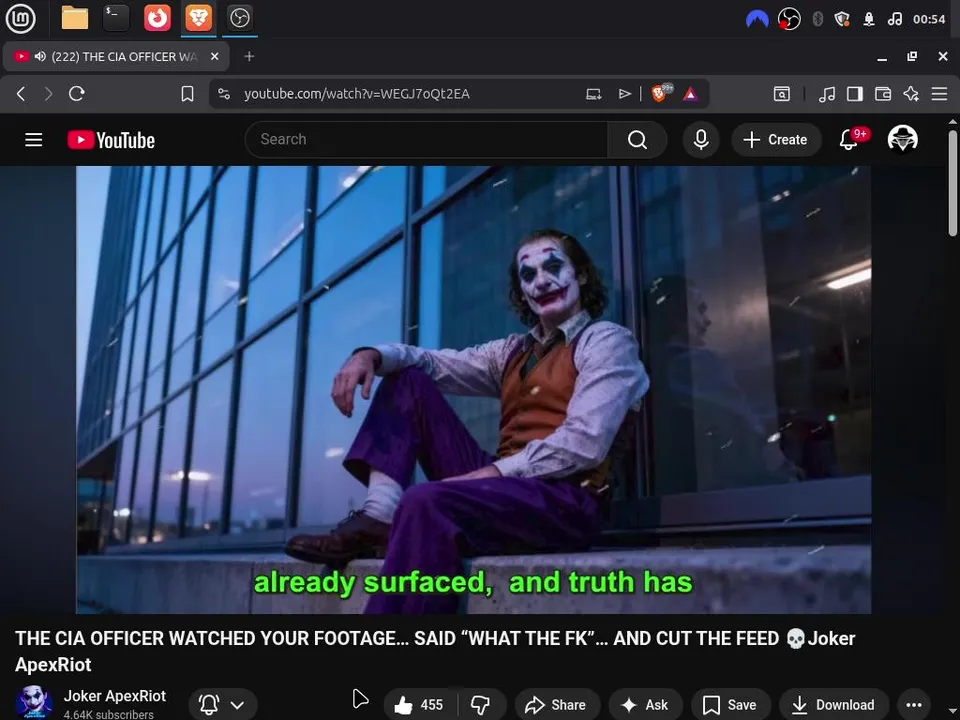This screenshot has width=960, height=720.
Task: Open the Leo AI sparkle icon
Action: [x=911, y=94]
